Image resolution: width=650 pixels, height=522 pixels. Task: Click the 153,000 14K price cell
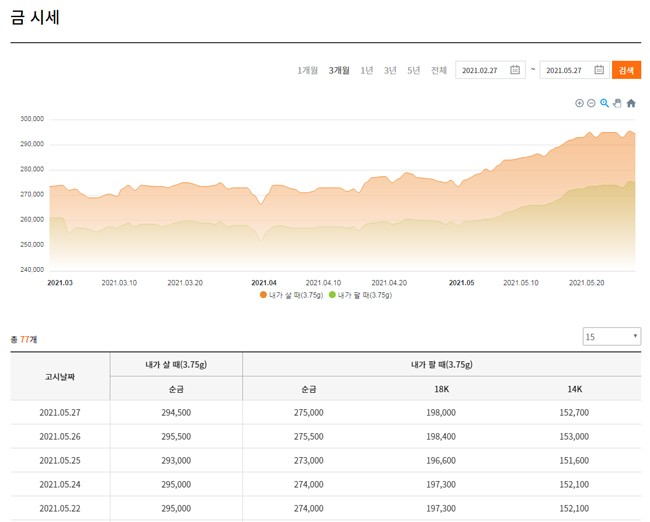click(x=574, y=437)
